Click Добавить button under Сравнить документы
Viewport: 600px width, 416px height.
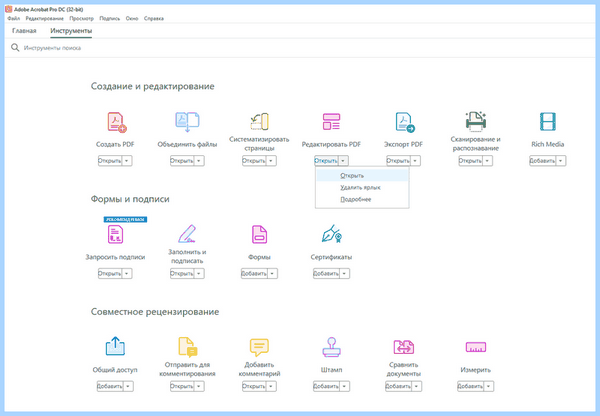pyautogui.click(x=398, y=387)
